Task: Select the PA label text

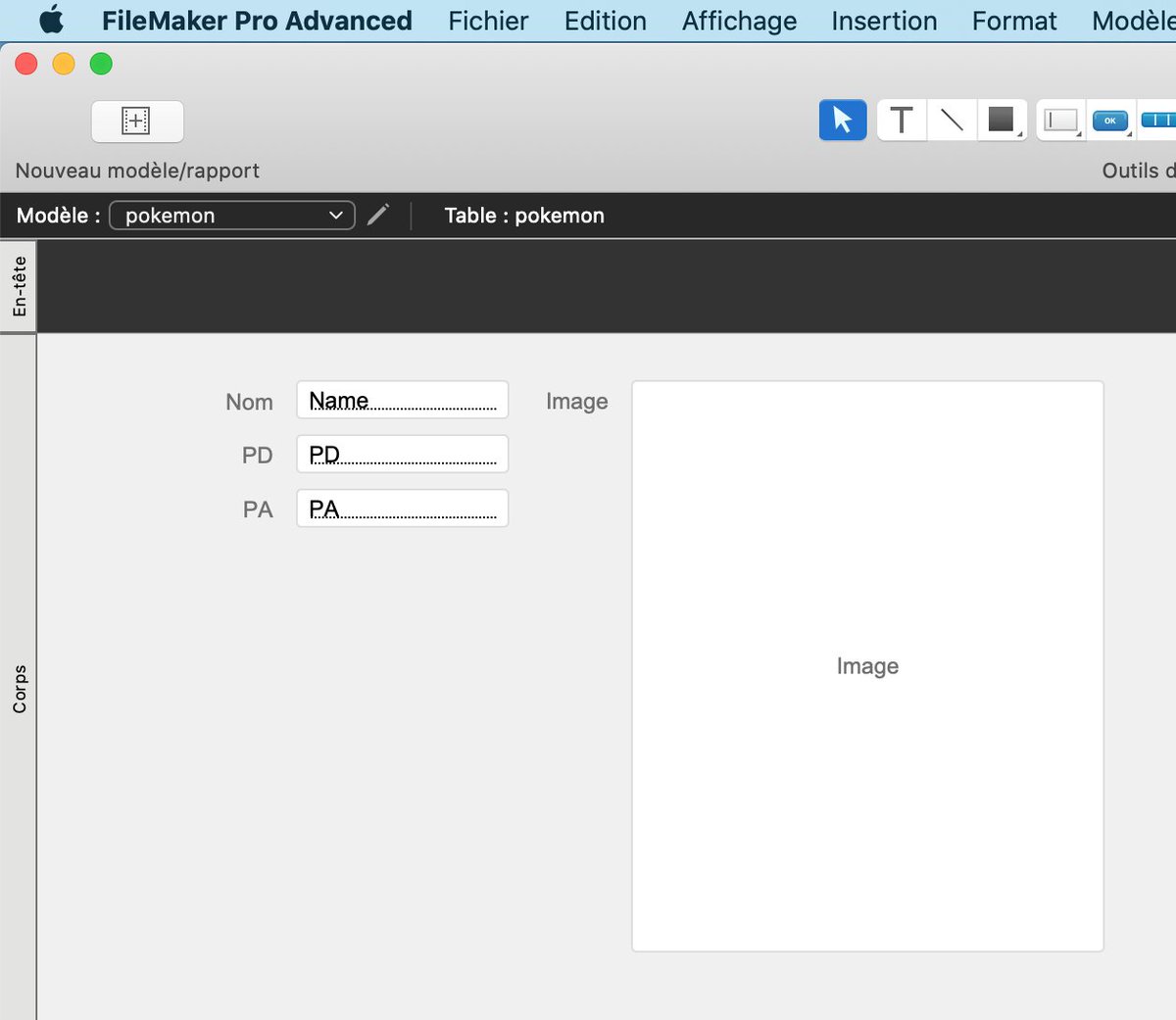Action: [x=258, y=510]
